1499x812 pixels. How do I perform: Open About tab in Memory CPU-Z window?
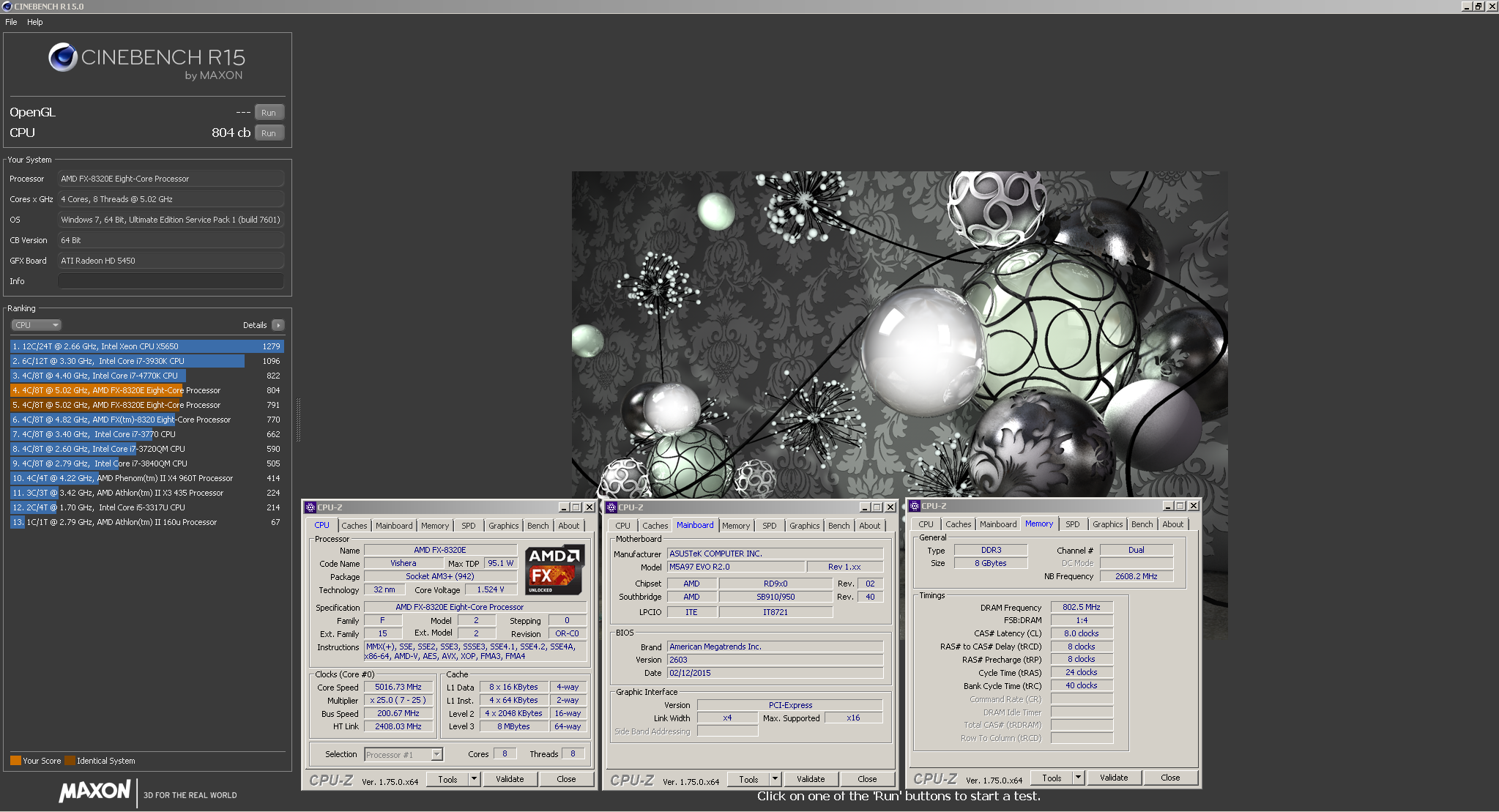click(1173, 524)
